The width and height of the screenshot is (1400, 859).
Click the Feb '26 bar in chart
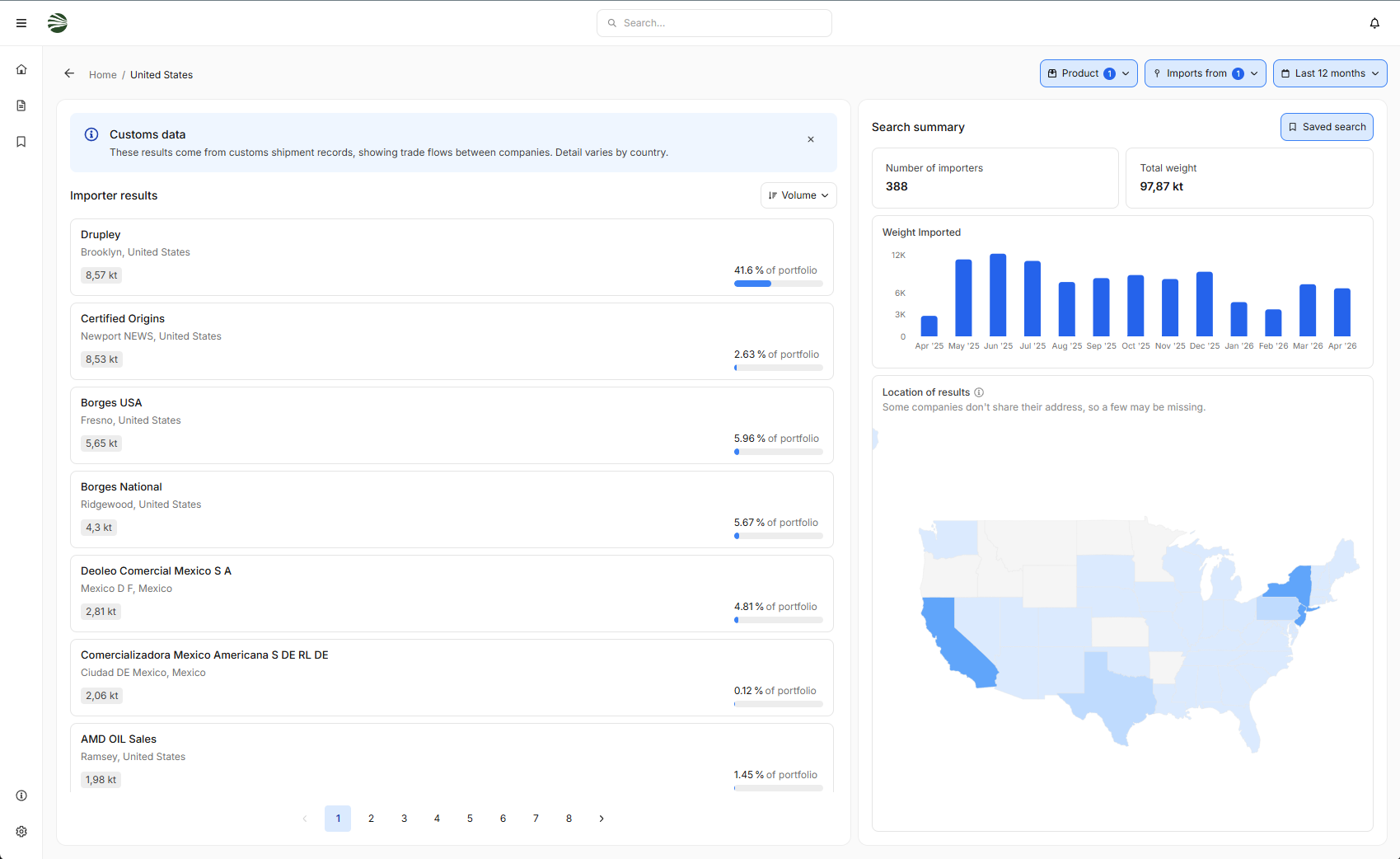coord(1273,323)
